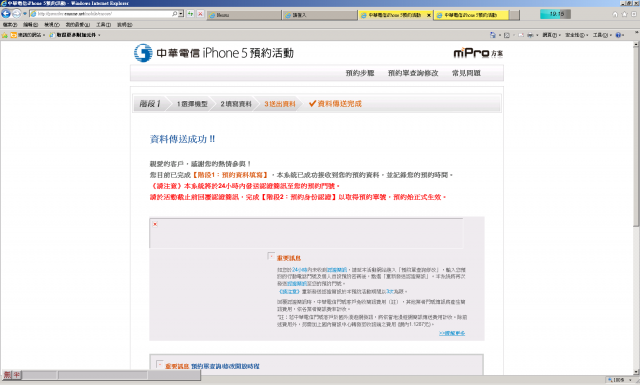Open the 工具 (Tools) command bar dropdown
The image size is (640, 385).
tap(602, 35)
